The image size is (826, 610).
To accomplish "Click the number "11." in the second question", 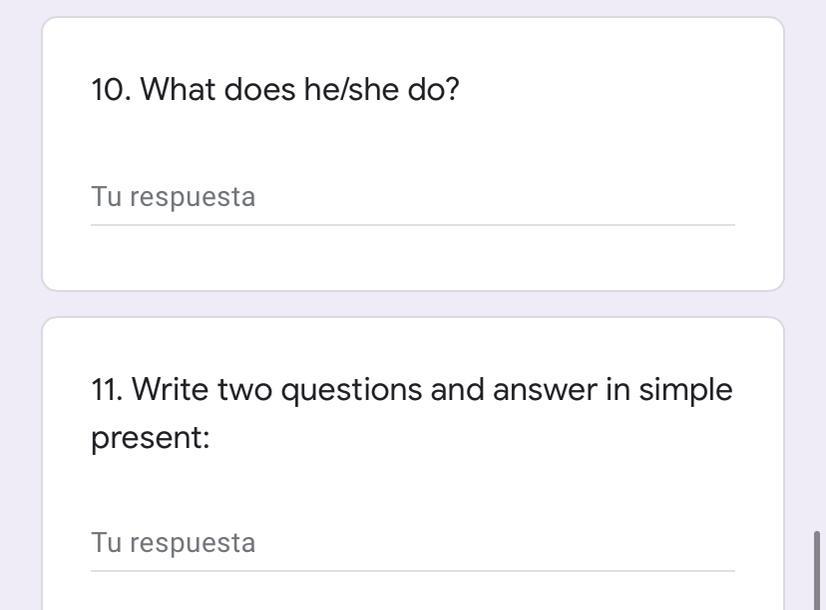I will (107, 390).
